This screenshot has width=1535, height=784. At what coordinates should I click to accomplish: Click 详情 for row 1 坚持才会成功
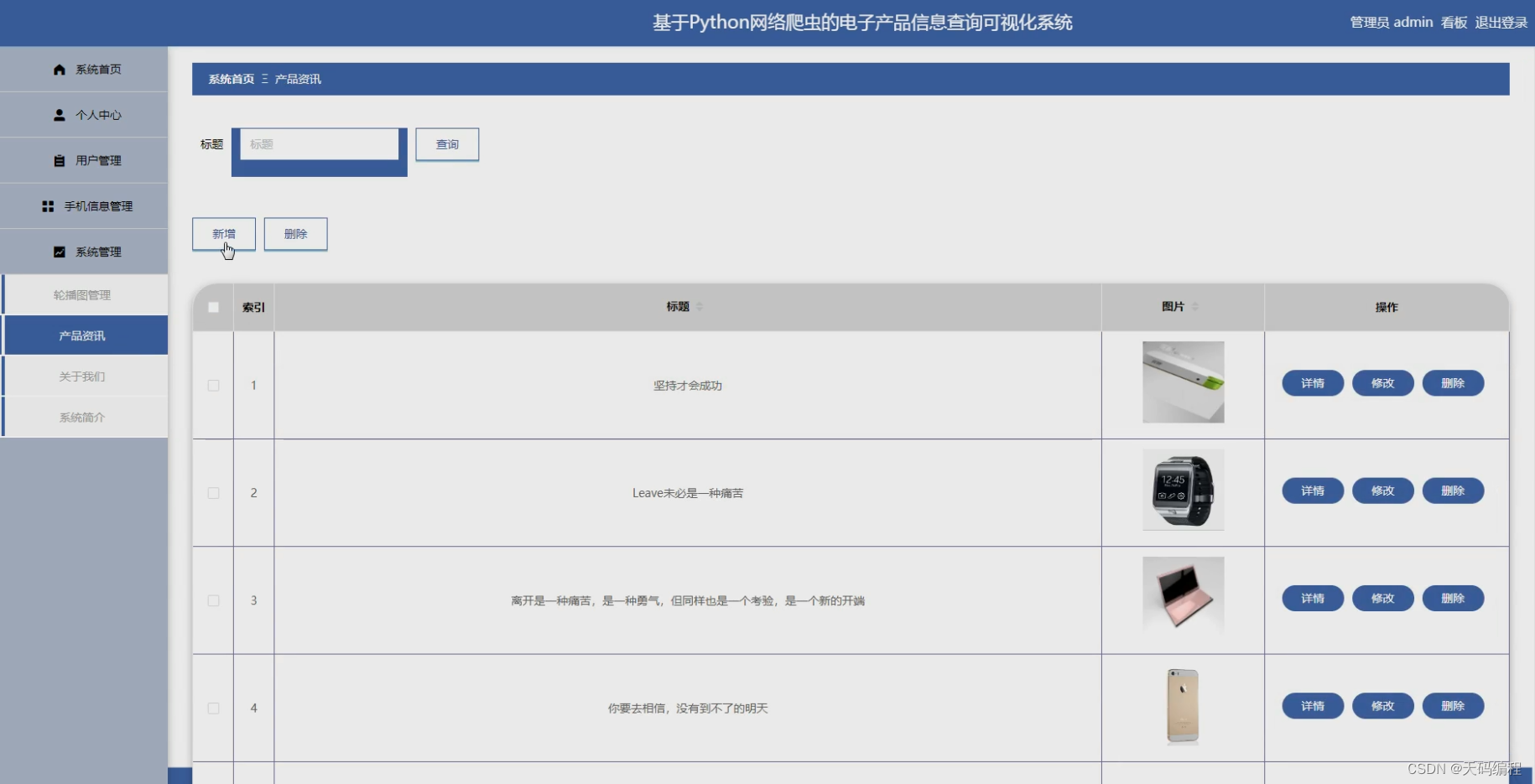click(x=1313, y=383)
